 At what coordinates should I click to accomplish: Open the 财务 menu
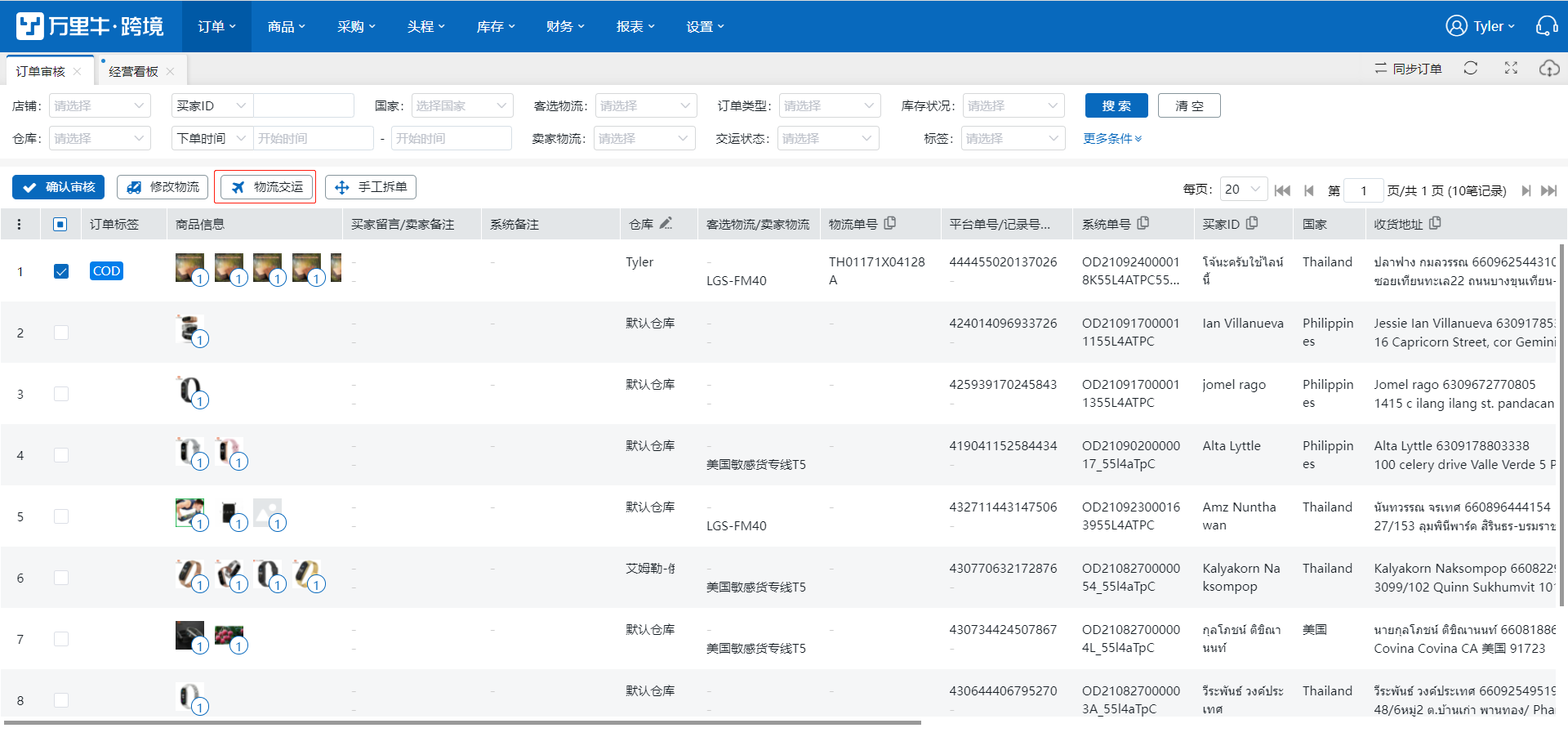565,26
